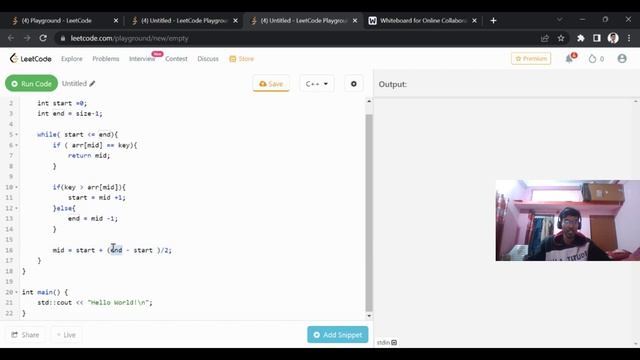
Task: Go back in browser history
Action: click(11, 38)
